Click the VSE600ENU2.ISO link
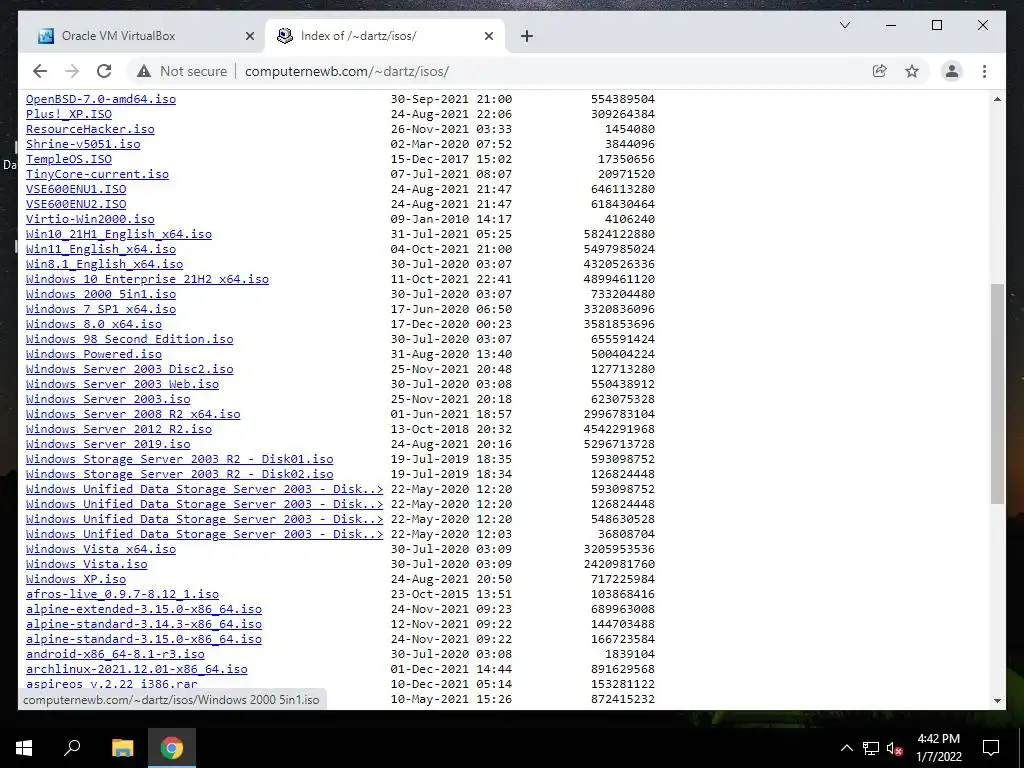The height and width of the screenshot is (768, 1024). pyautogui.click(x=76, y=204)
